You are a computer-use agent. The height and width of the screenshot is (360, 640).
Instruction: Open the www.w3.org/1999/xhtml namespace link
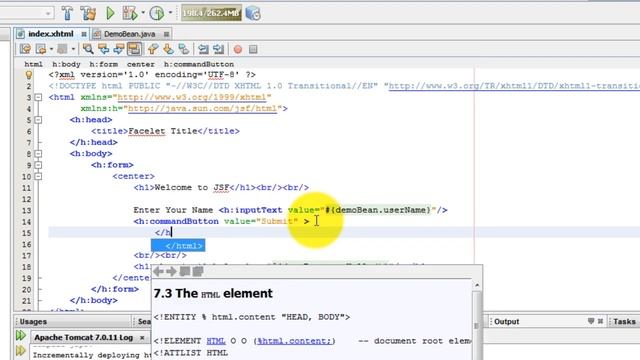pyautogui.click(x=192, y=98)
